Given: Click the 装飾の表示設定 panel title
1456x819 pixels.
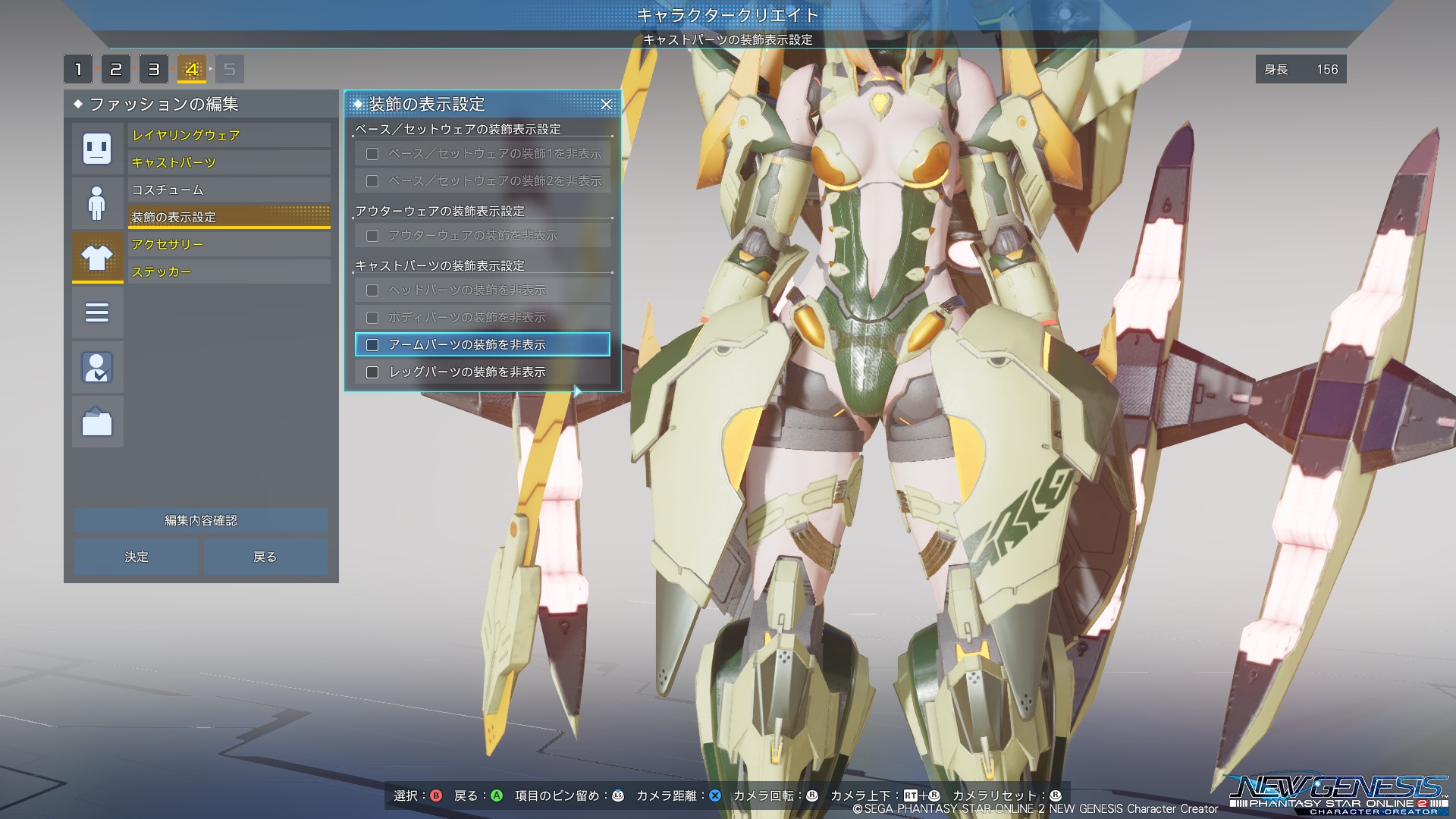Looking at the screenshot, I should coord(427,104).
